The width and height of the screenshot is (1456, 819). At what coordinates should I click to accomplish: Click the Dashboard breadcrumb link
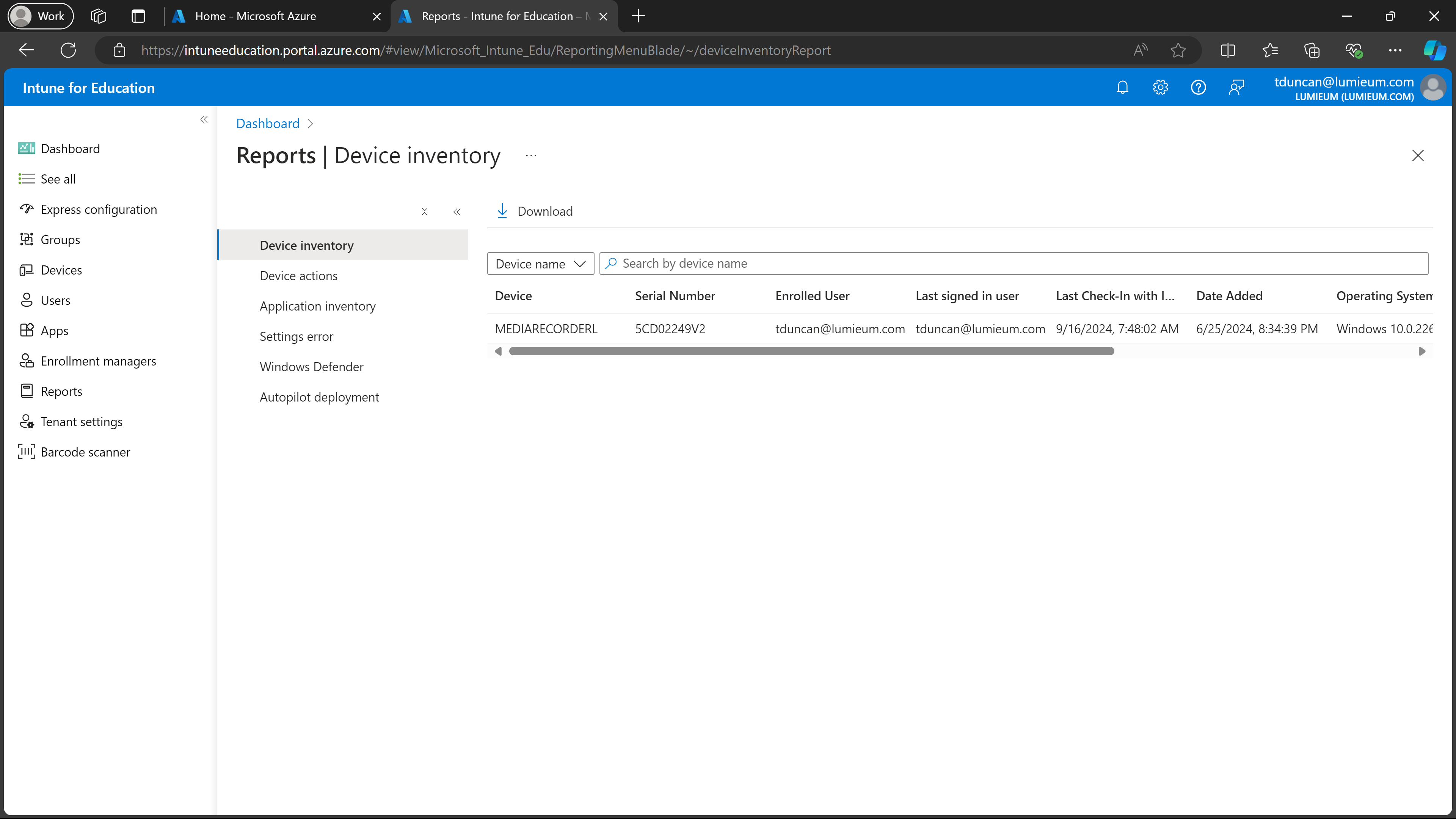(x=268, y=123)
